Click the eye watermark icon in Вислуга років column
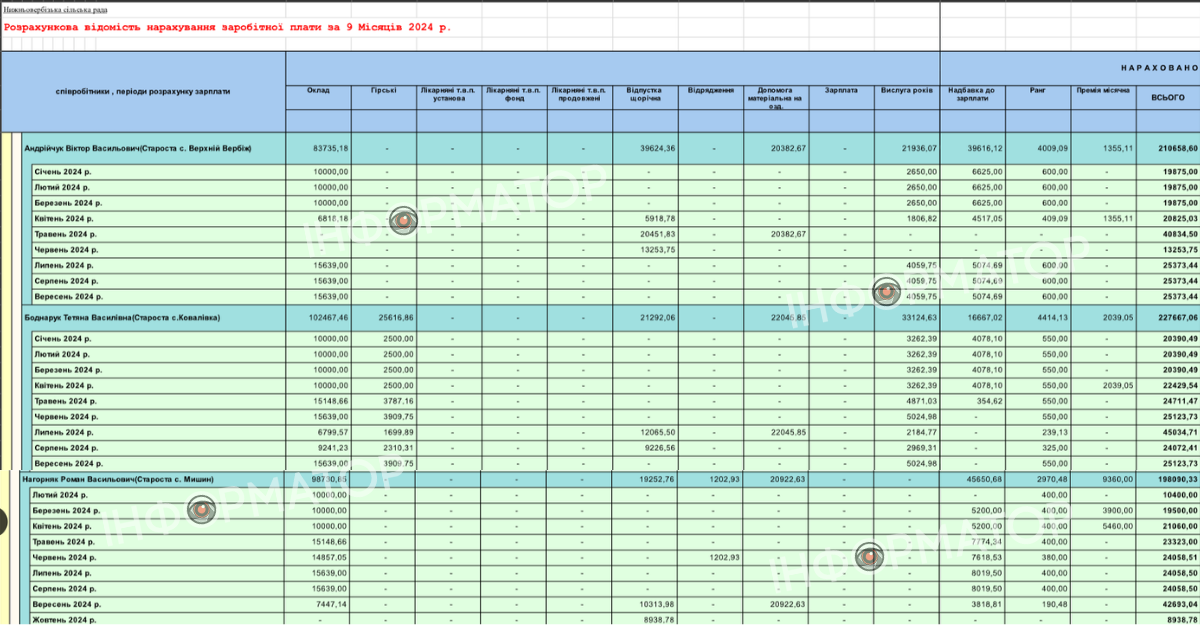The width and height of the screenshot is (1200, 626). pyautogui.click(x=887, y=292)
